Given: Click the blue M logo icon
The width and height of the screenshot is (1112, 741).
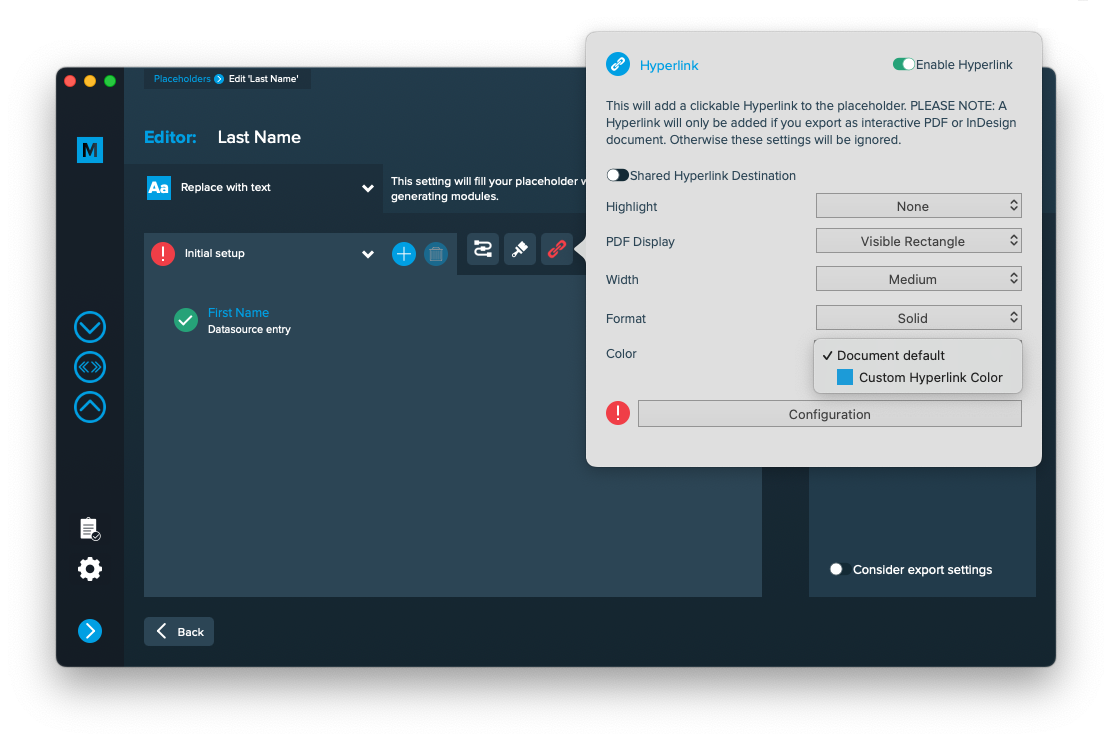Looking at the screenshot, I should pyautogui.click(x=90, y=150).
